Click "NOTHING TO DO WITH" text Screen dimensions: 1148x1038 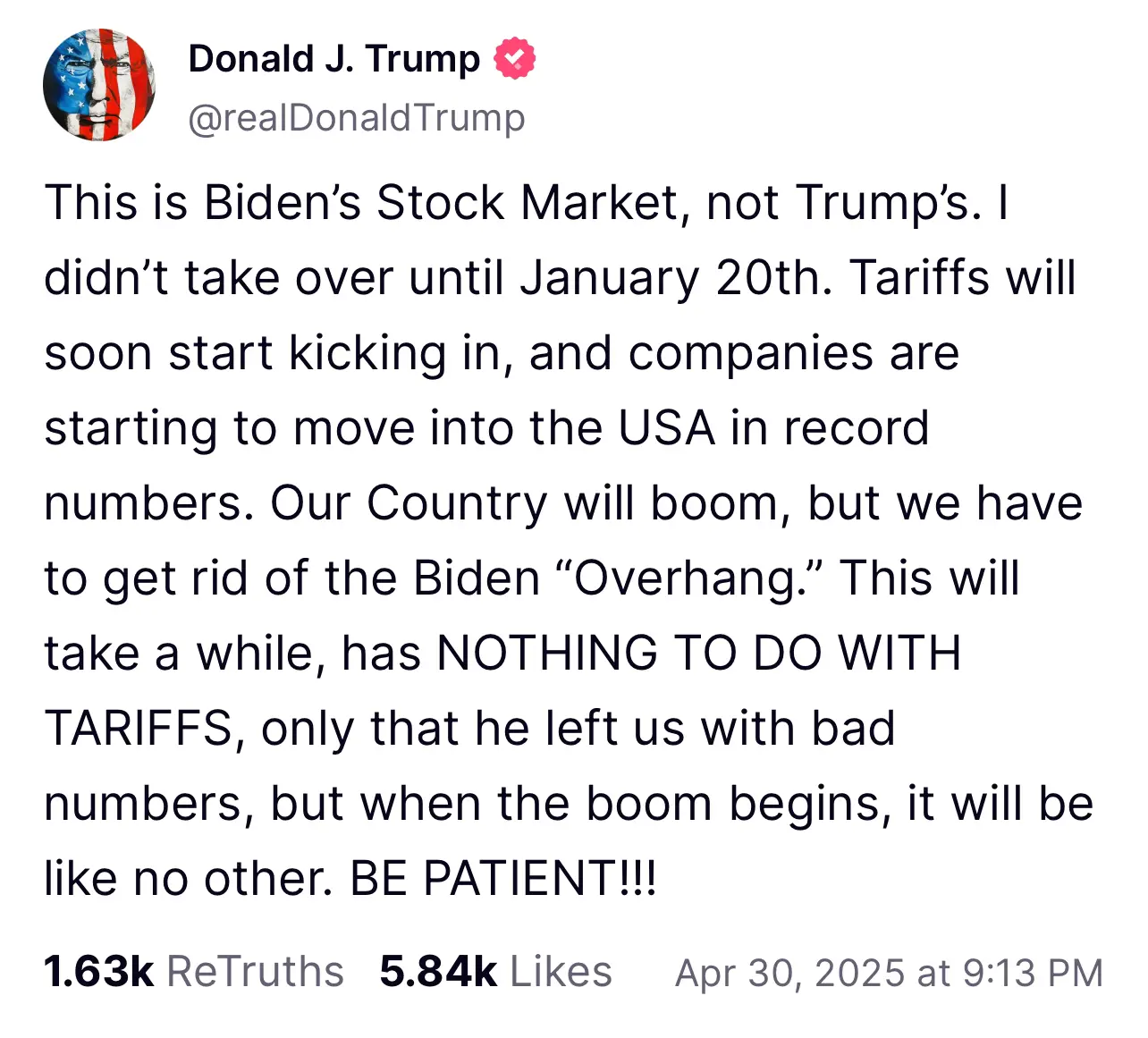coord(698,653)
